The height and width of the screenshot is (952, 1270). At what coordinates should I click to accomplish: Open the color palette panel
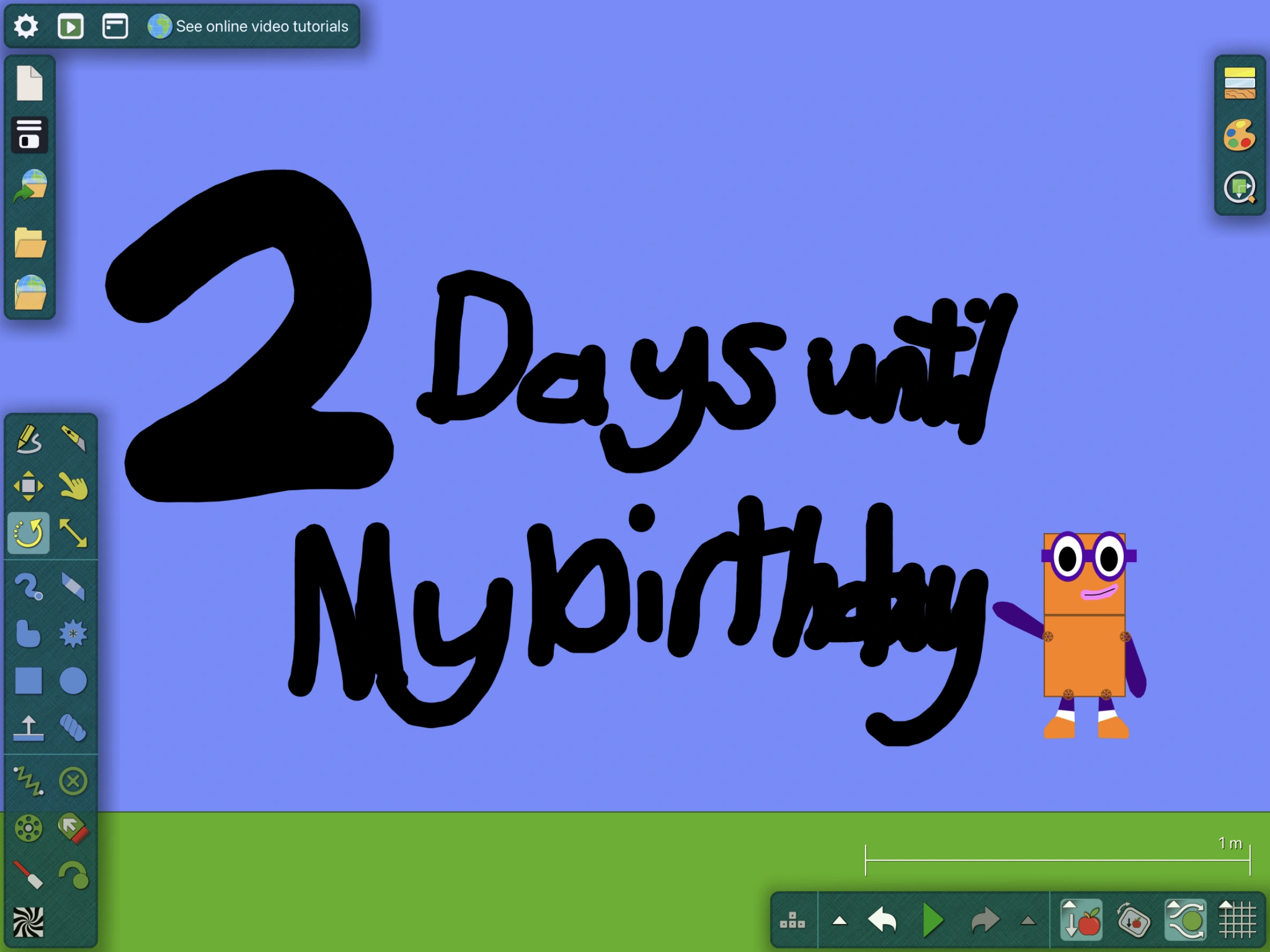(1240, 136)
